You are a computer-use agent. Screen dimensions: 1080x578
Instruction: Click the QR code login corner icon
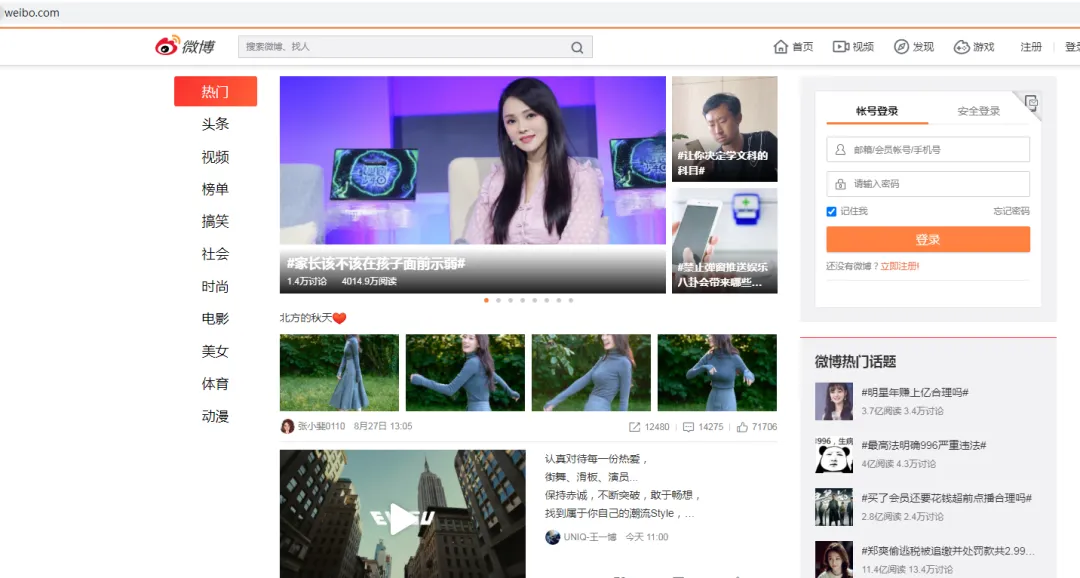pos(1030,103)
